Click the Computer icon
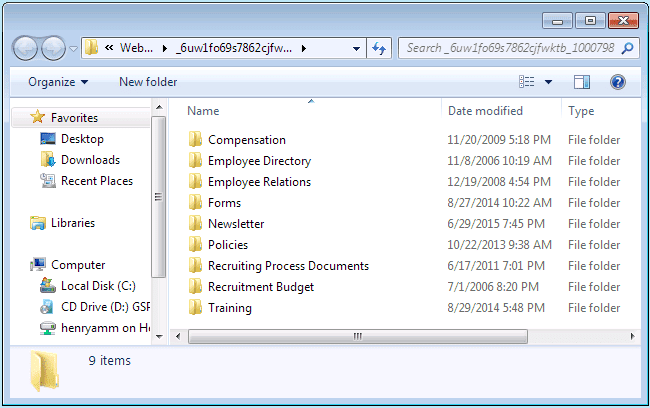 click(x=38, y=264)
